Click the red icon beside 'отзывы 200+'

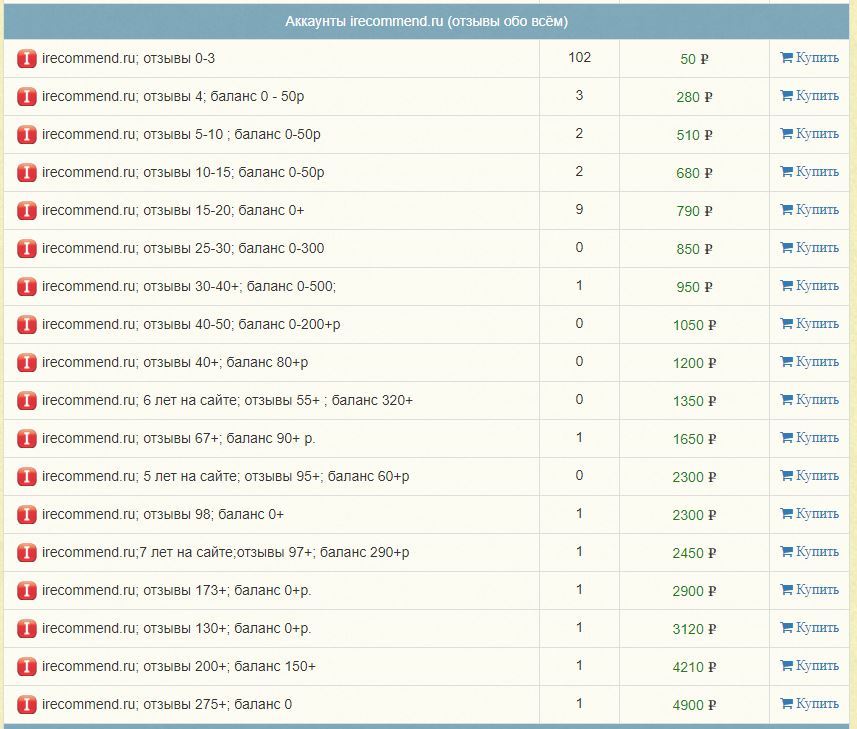27,667
